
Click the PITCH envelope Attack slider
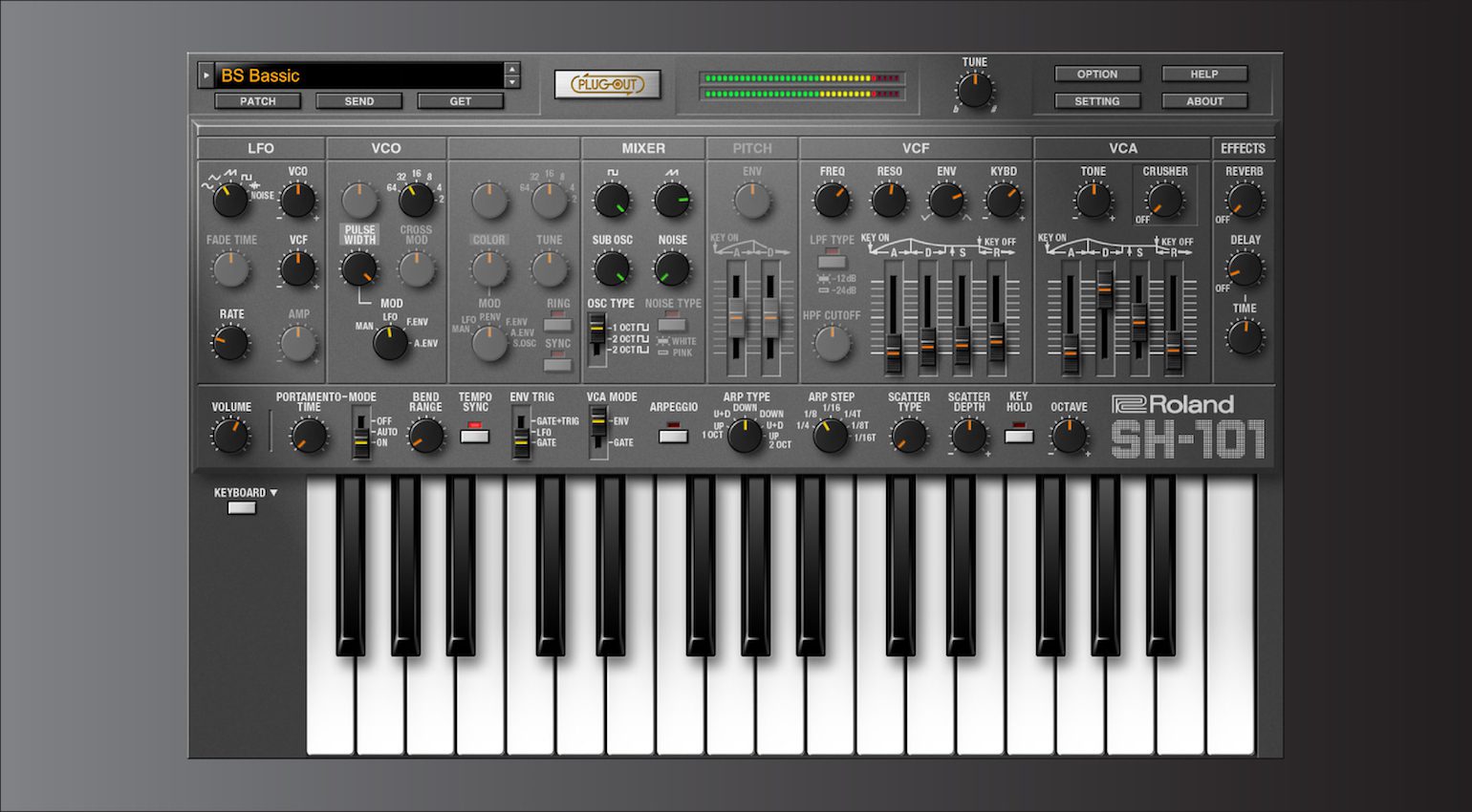click(736, 315)
